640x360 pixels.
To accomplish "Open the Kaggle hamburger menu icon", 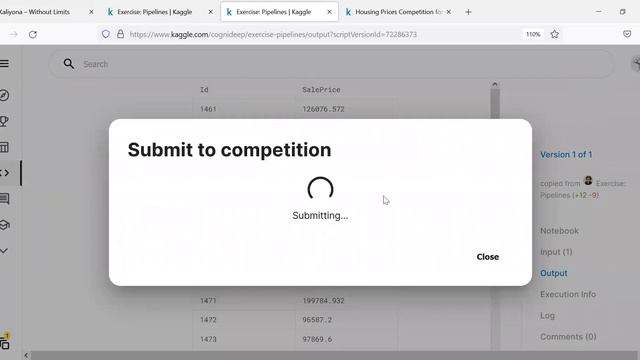I will tap(4, 63).
